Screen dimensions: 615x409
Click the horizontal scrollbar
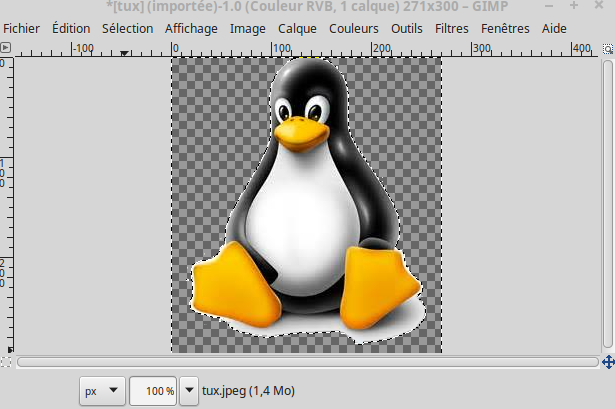(x=308, y=362)
